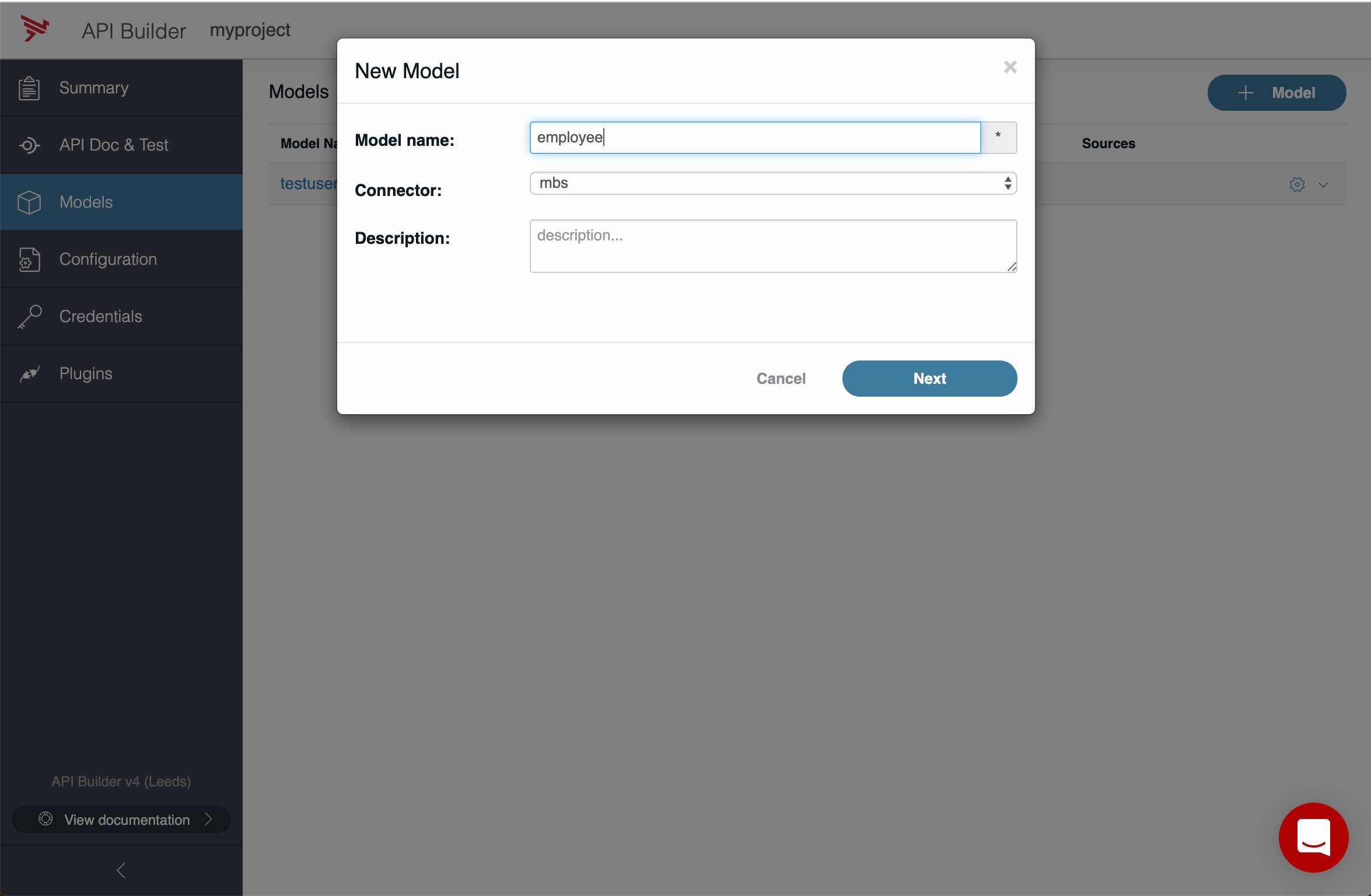
Task: Click the Credentials key icon
Action: [x=29, y=317]
